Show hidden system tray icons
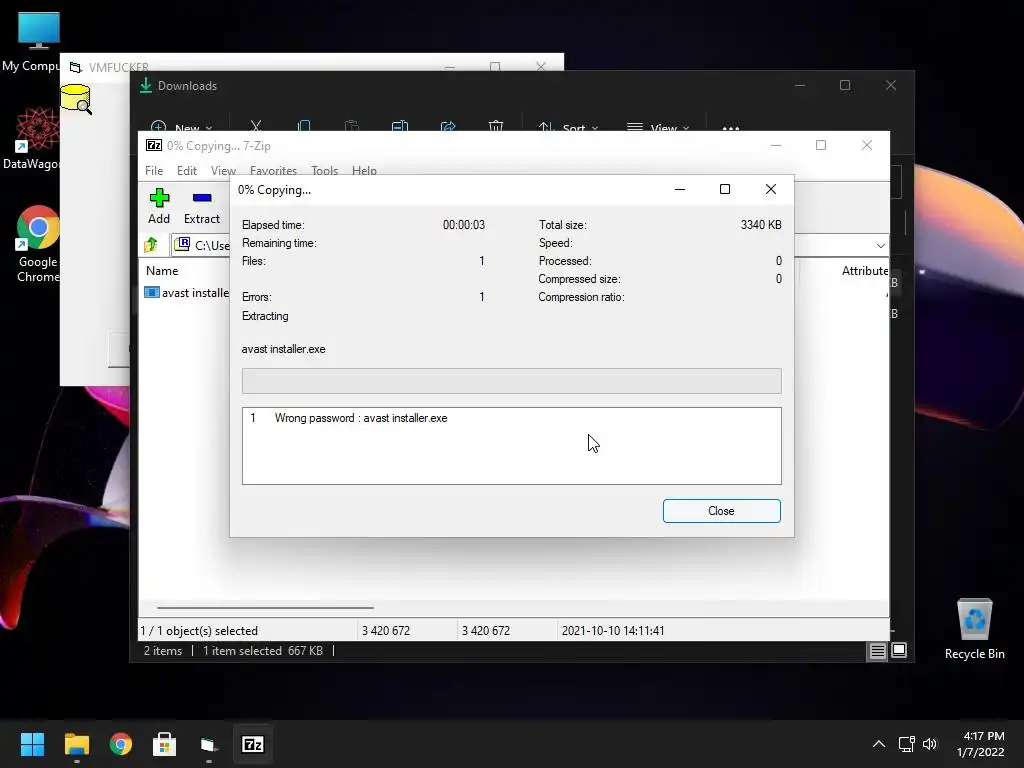This screenshot has width=1024, height=768. point(879,744)
